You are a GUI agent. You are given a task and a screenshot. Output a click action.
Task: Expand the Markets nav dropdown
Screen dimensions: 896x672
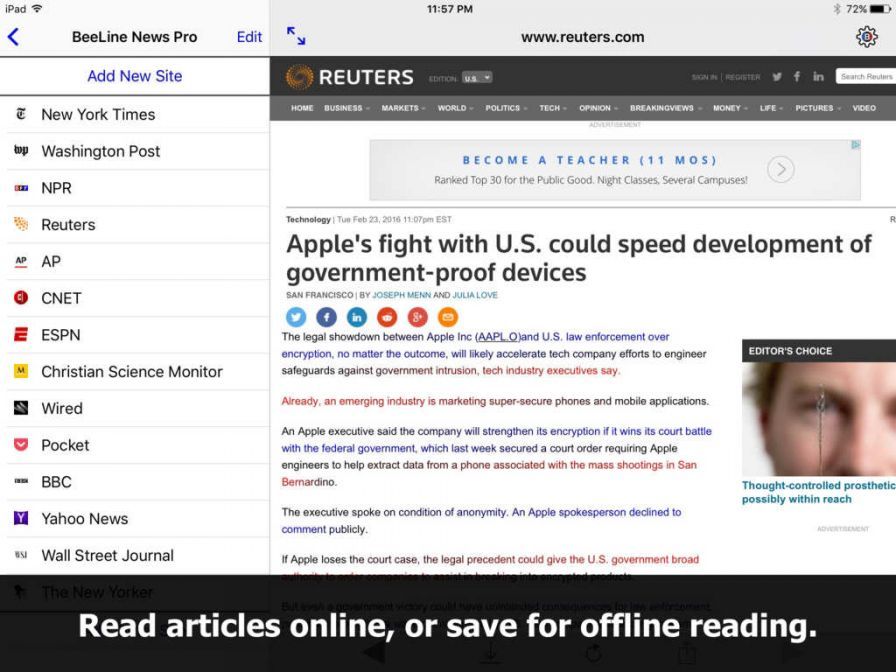pos(403,108)
